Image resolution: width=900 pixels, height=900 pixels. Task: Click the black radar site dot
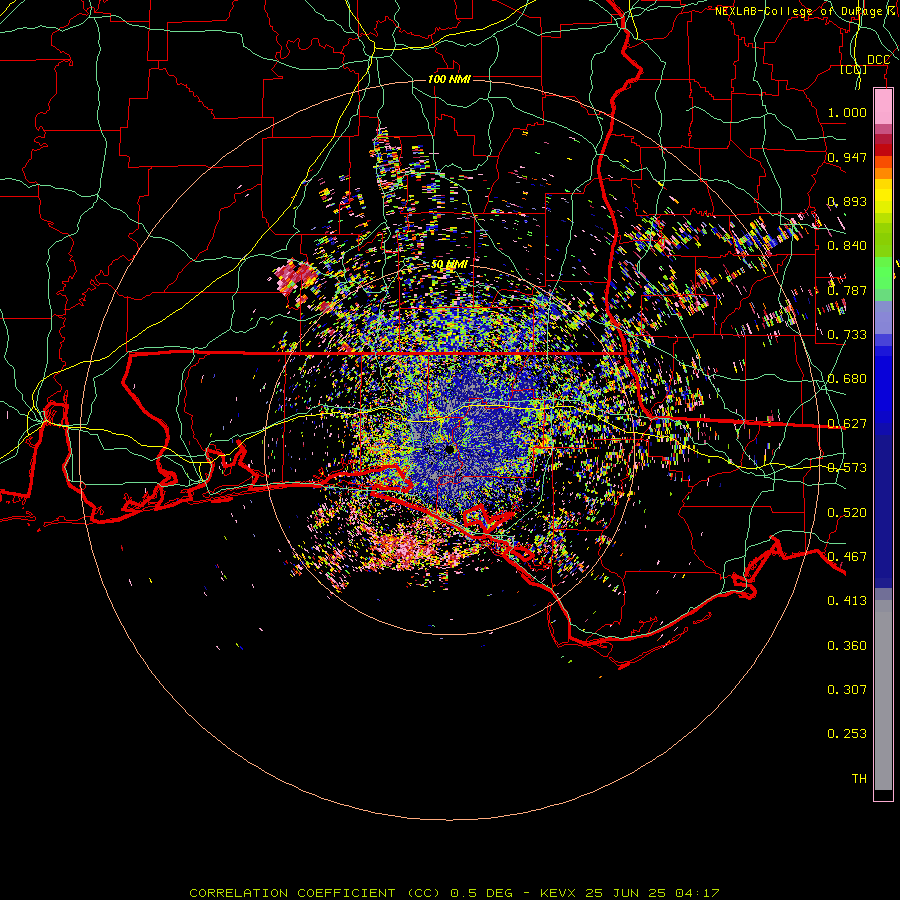pos(449,449)
